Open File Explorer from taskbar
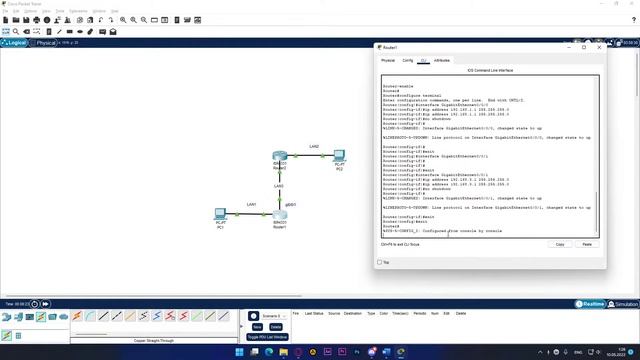 click(x=284, y=352)
